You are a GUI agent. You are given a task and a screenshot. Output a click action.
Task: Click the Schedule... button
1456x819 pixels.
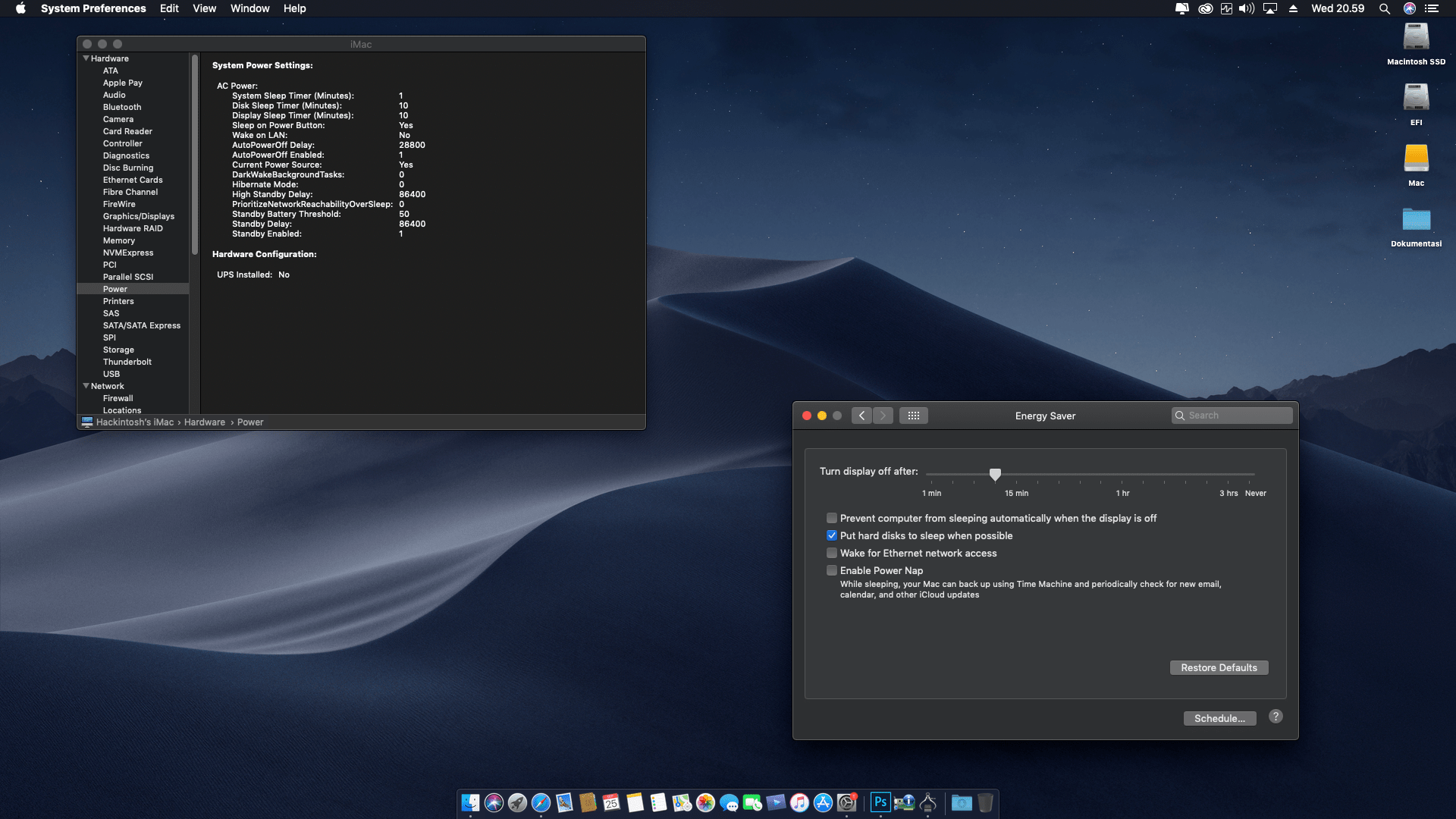pyautogui.click(x=1219, y=718)
